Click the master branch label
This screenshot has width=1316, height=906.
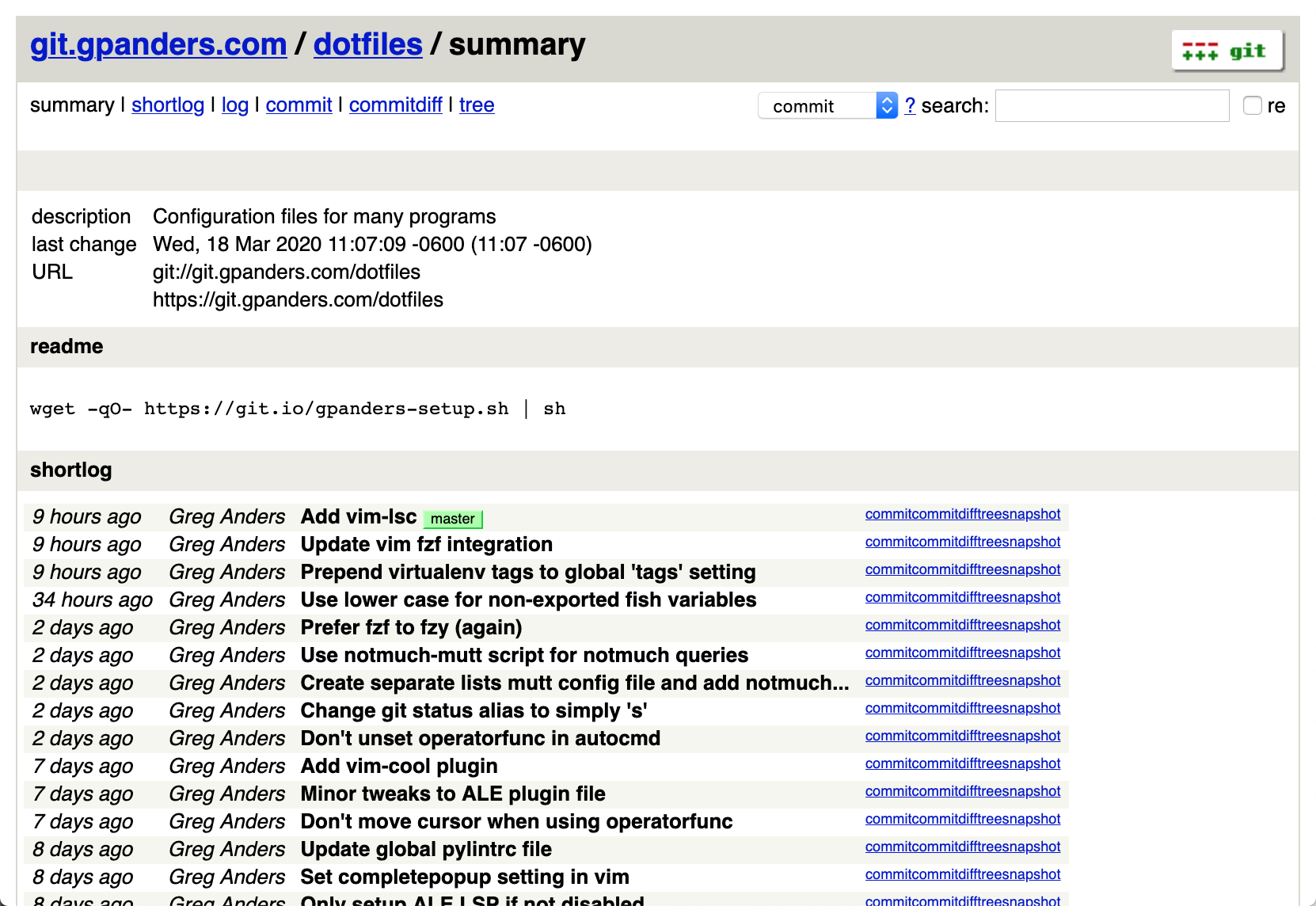coord(452,519)
